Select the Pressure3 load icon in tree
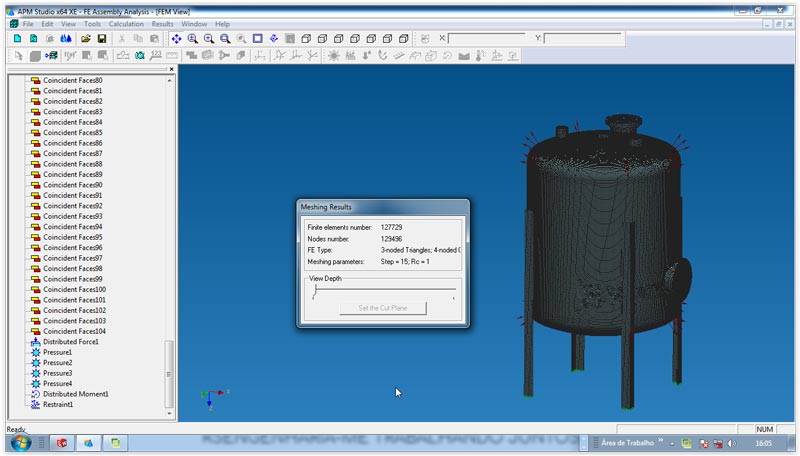The image size is (800, 456). (x=36, y=373)
